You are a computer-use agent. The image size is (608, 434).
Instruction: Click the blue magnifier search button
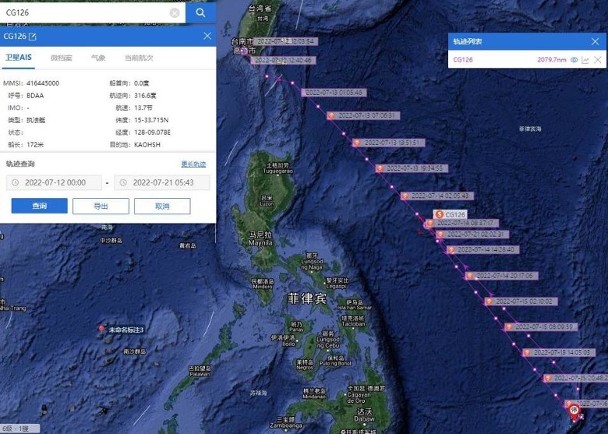tap(200, 12)
